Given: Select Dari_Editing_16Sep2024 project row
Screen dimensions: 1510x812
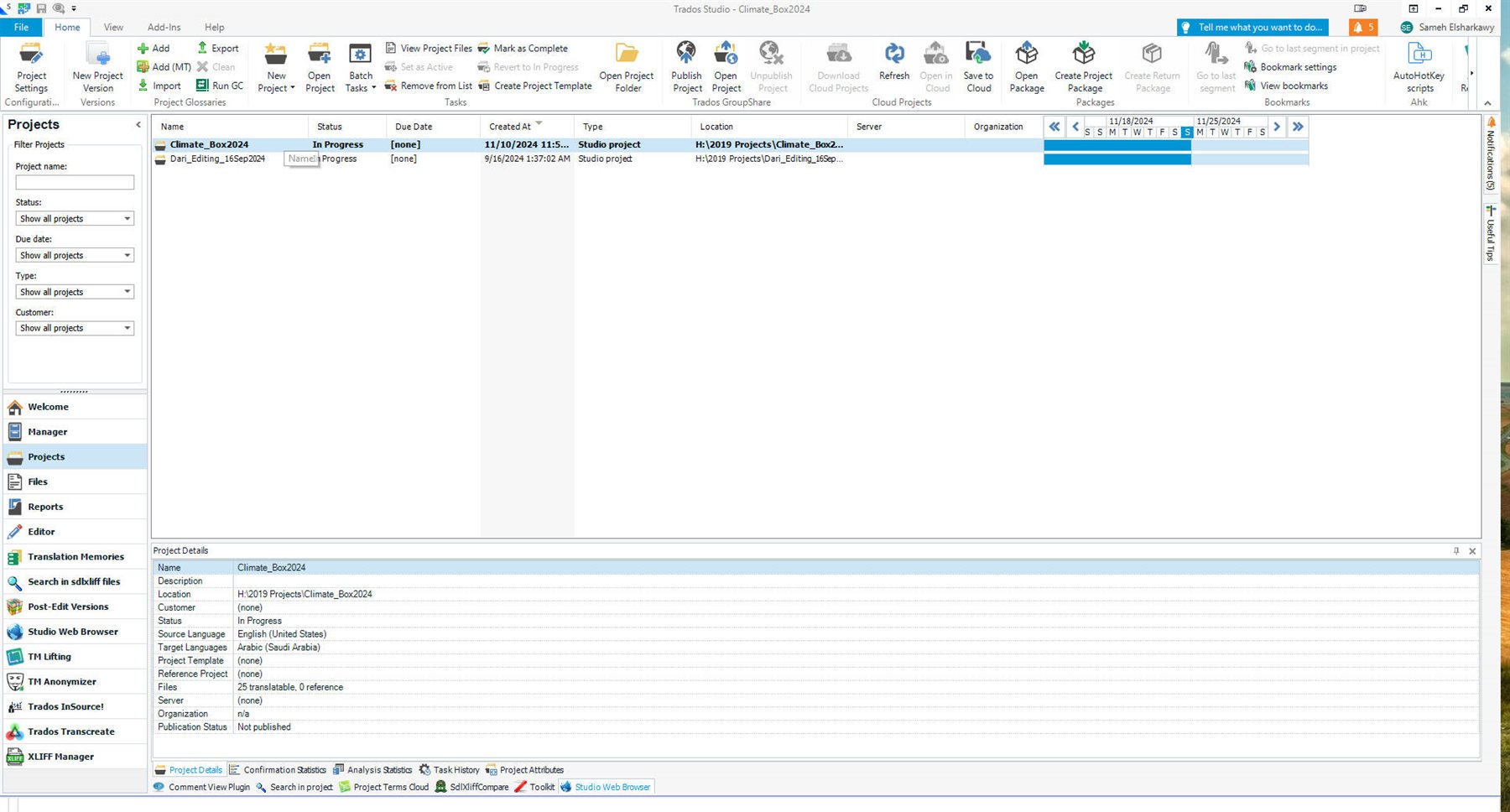Looking at the screenshot, I should tap(598, 159).
